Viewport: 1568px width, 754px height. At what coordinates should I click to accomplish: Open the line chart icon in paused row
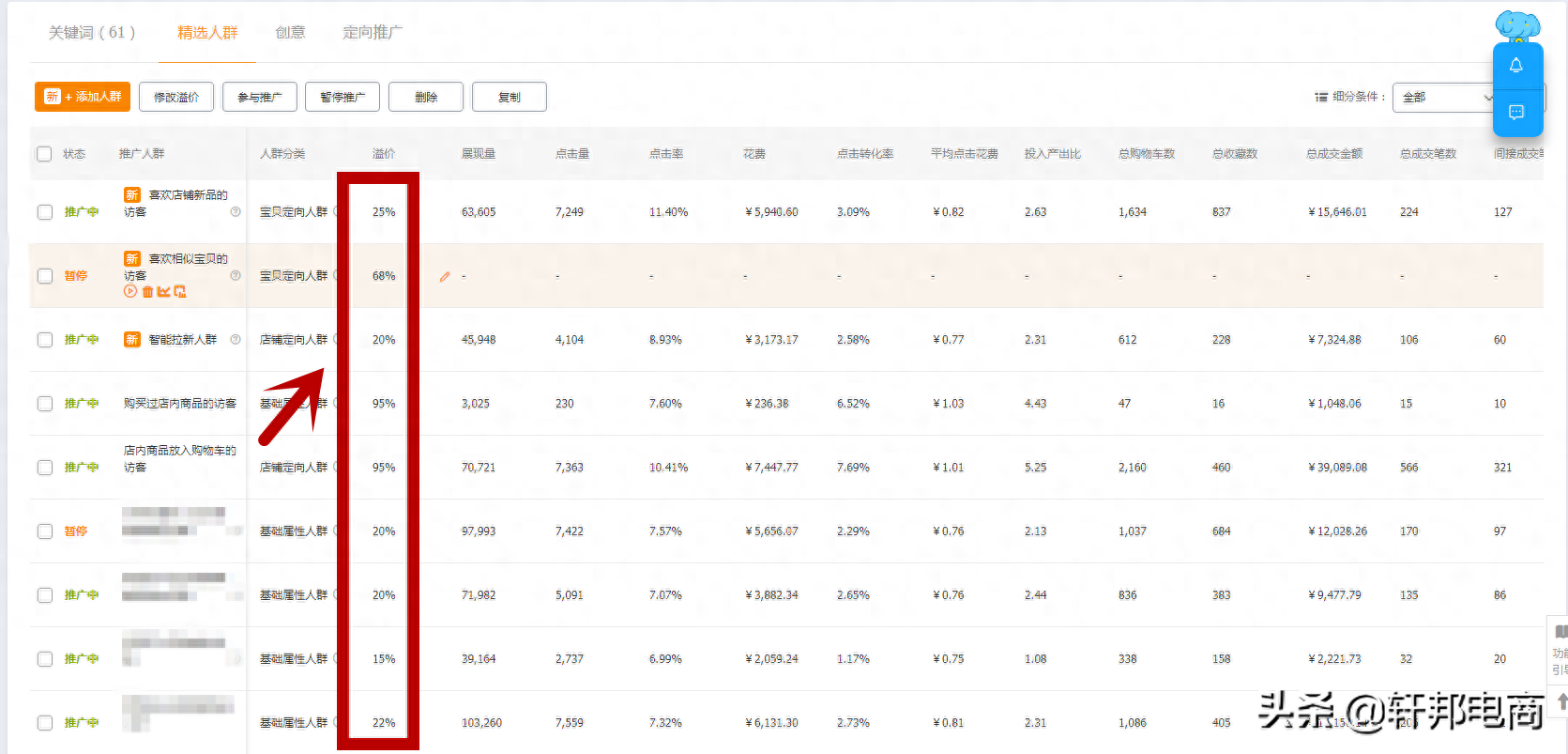(x=163, y=292)
